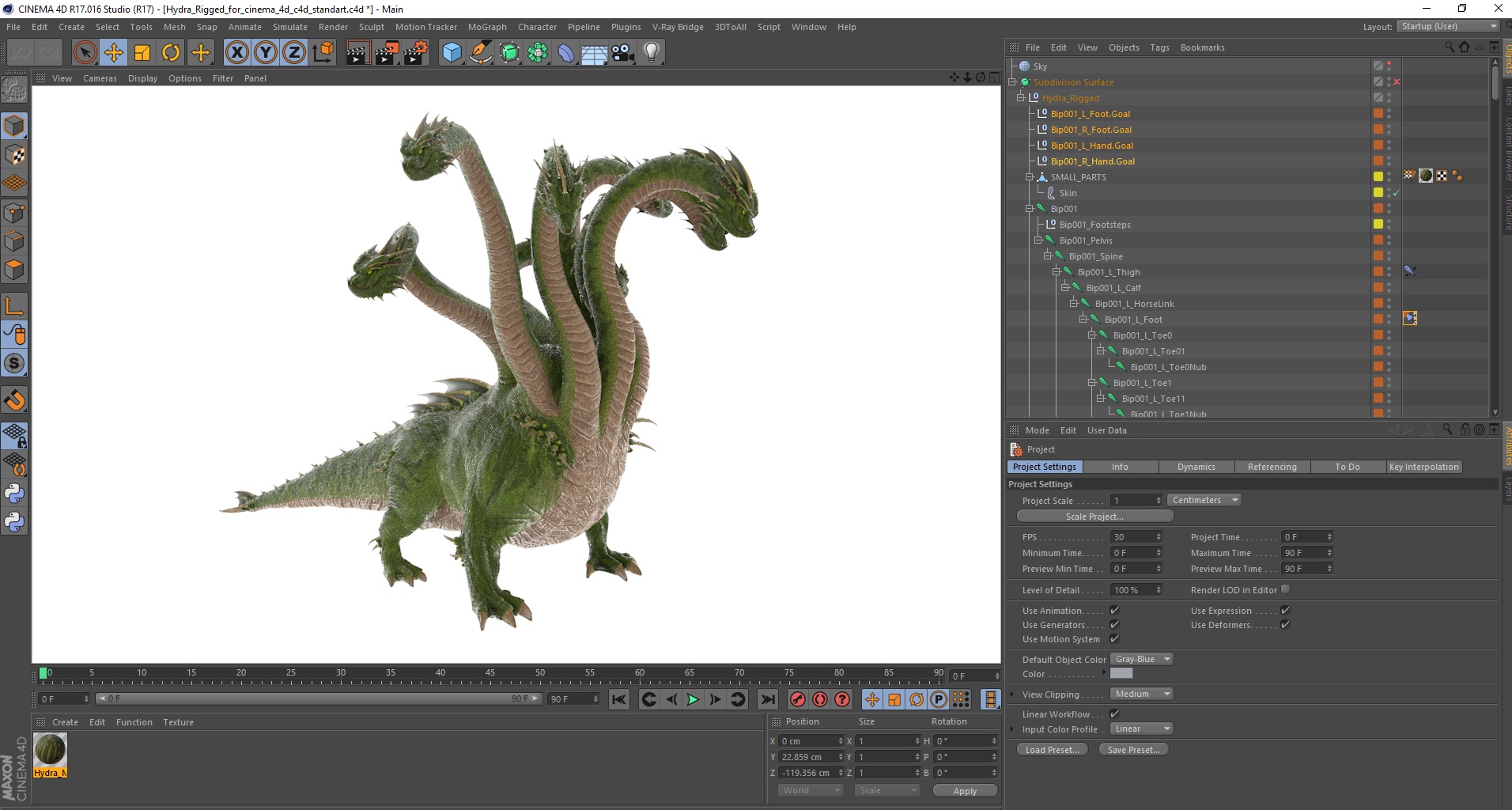Switch to Key Interpolation tab
Screen dimensions: 1512x810
[1423, 467]
